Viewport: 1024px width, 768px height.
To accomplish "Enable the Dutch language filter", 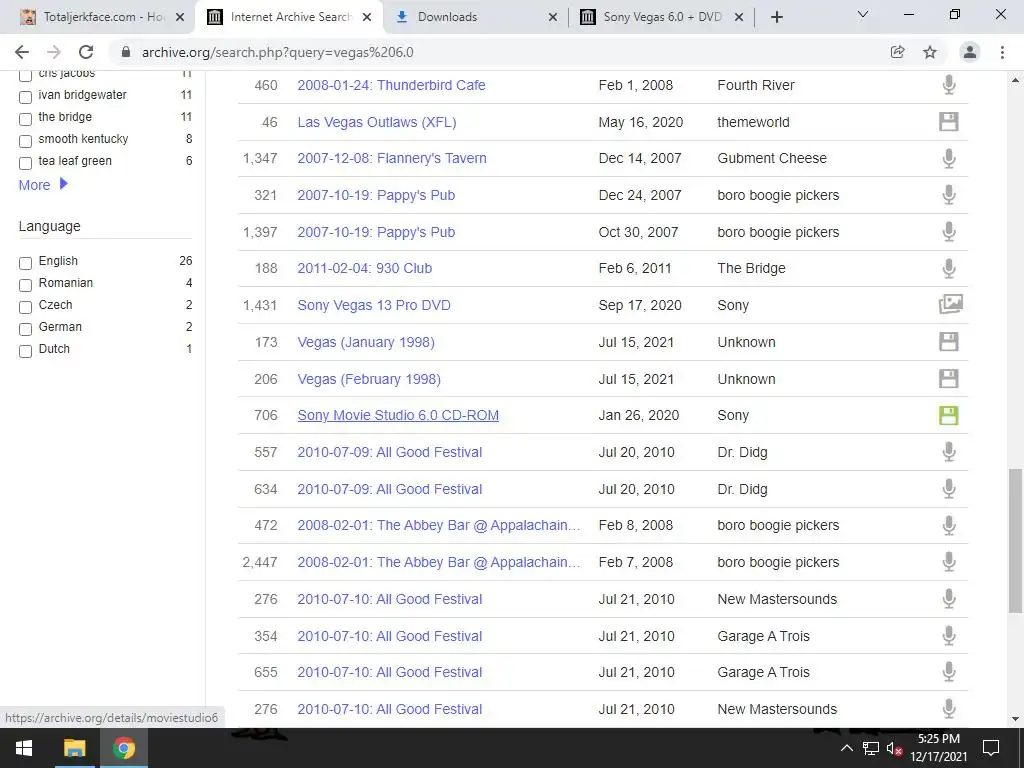I will [x=25, y=351].
